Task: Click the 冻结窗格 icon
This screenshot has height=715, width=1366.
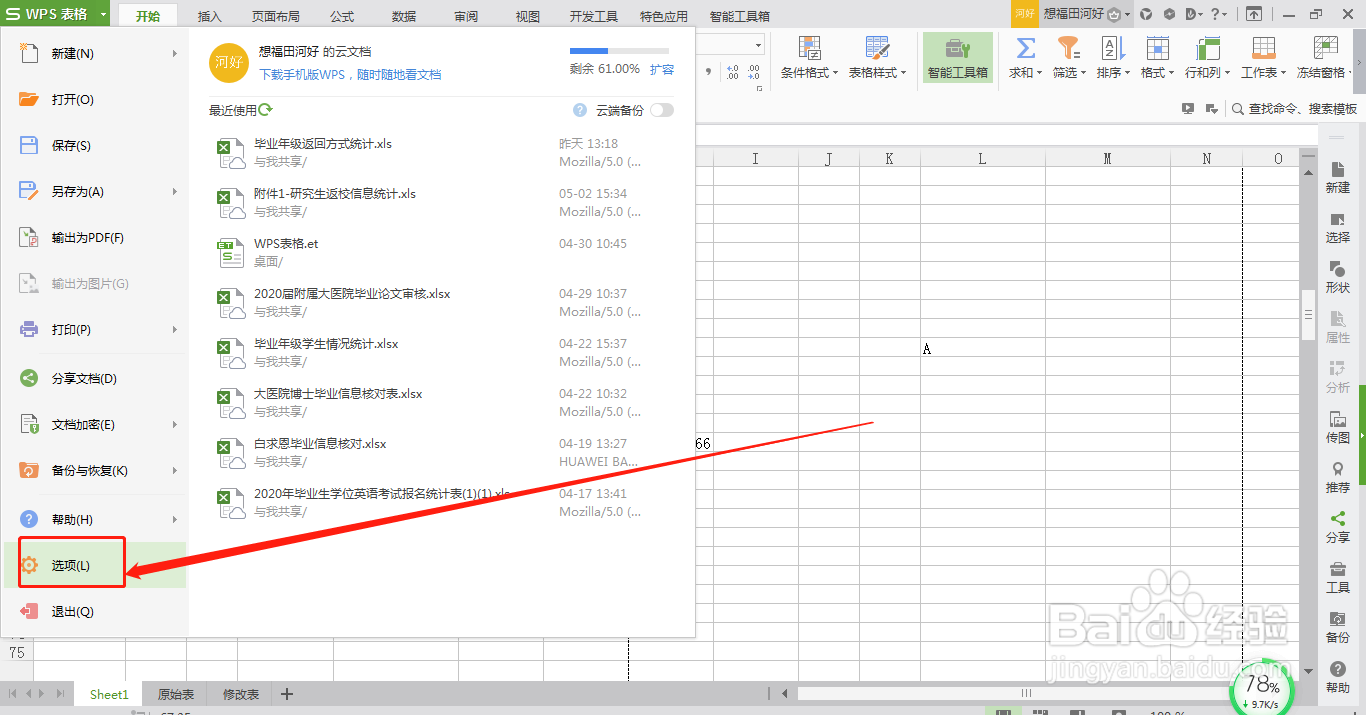Action: pos(1325,48)
